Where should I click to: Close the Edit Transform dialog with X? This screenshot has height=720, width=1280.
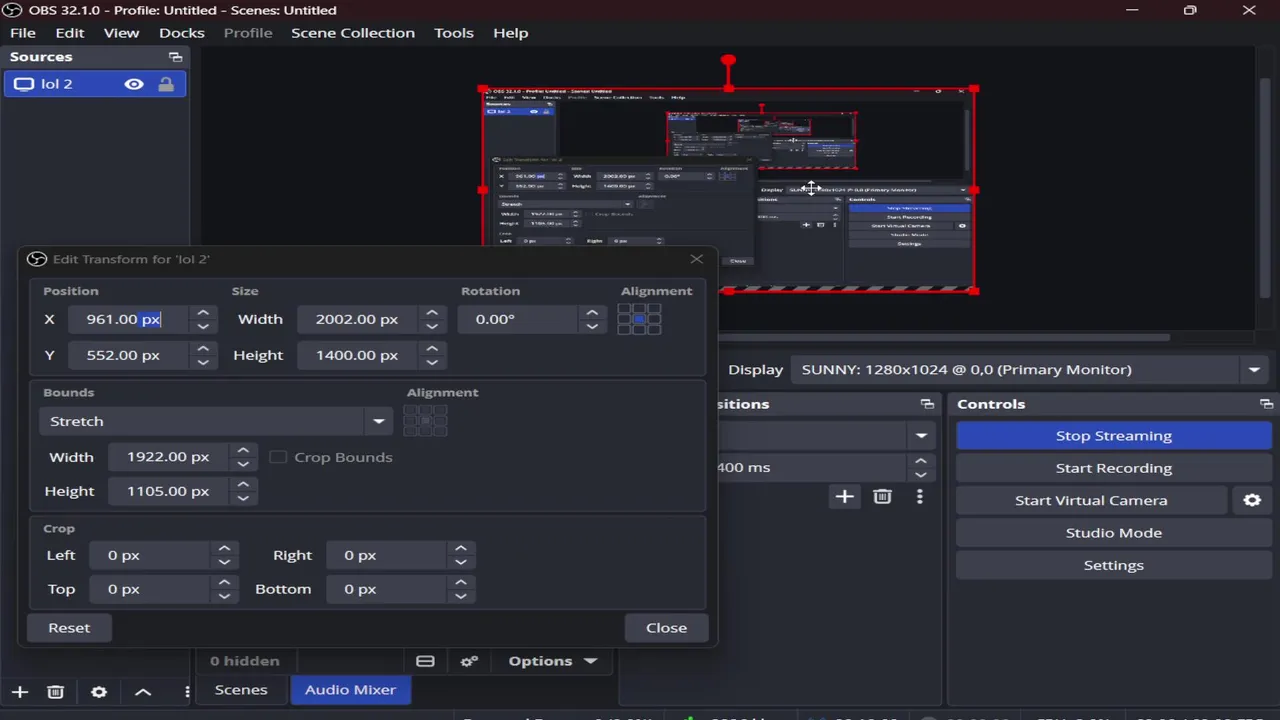[x=696, y=259]
